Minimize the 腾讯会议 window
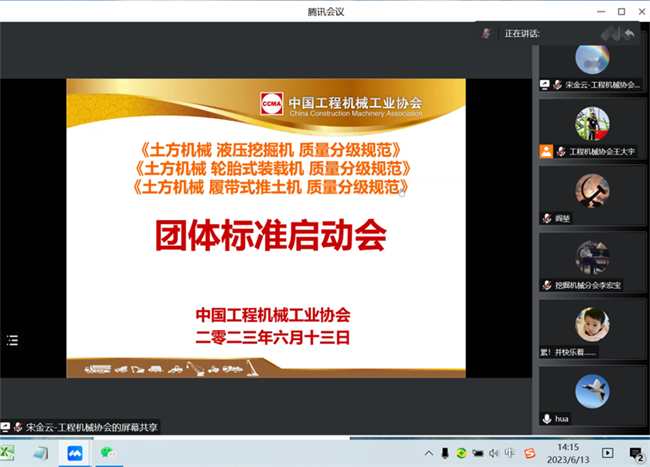Viewport: 650px width, 467px height. (601, 12)
